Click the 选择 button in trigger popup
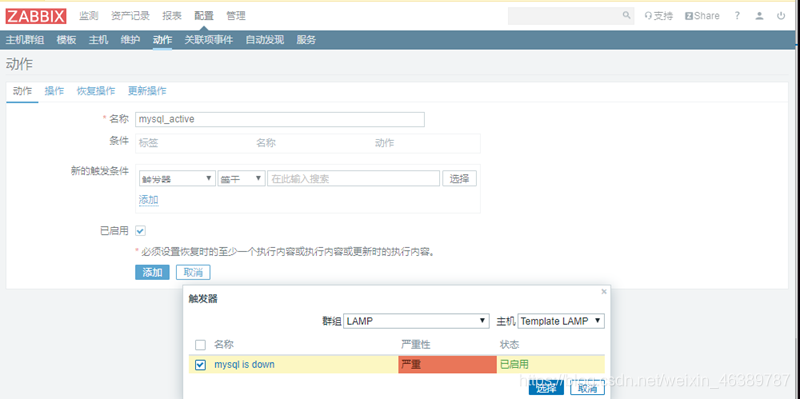 [546, 389]
